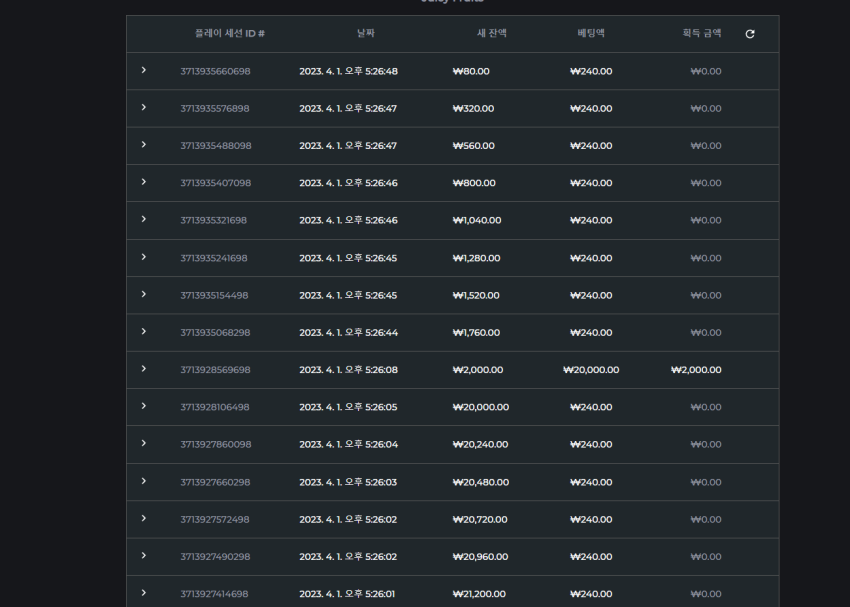Select session ID 3713935576898
Viewport: 850px width, 607px height.
[215, 108]
